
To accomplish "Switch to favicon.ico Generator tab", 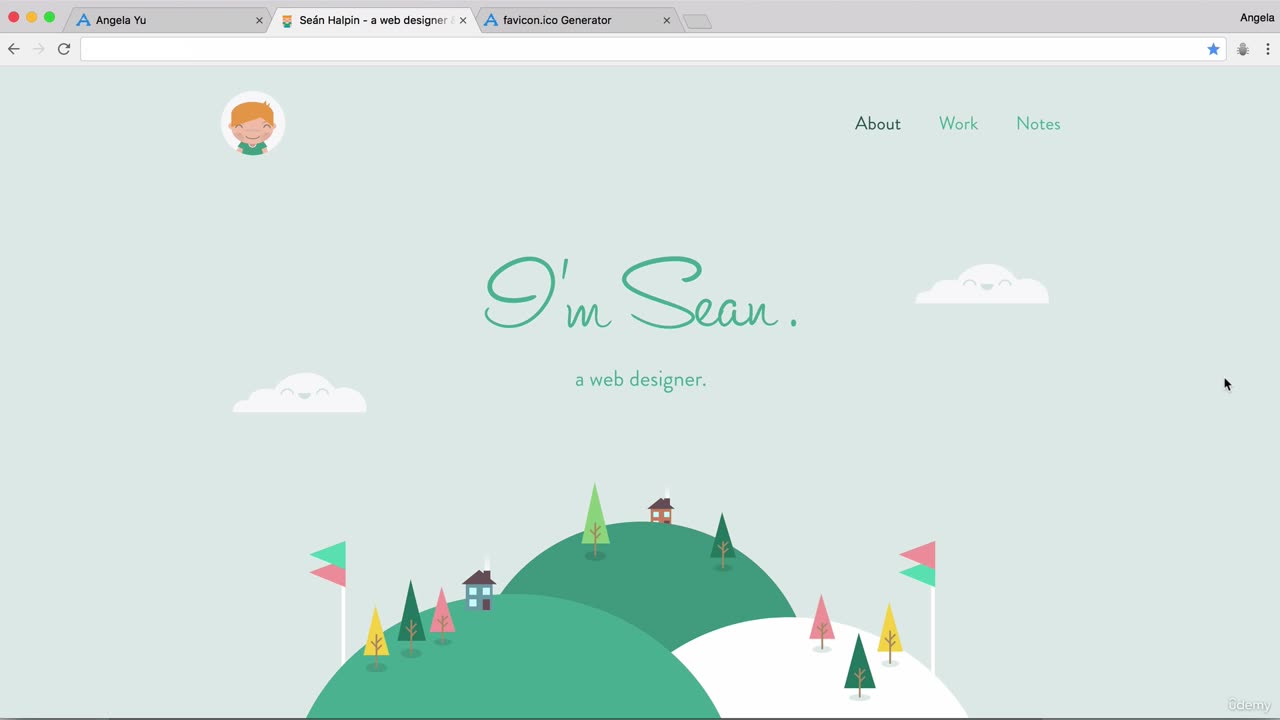I will [x=576, y=20].
